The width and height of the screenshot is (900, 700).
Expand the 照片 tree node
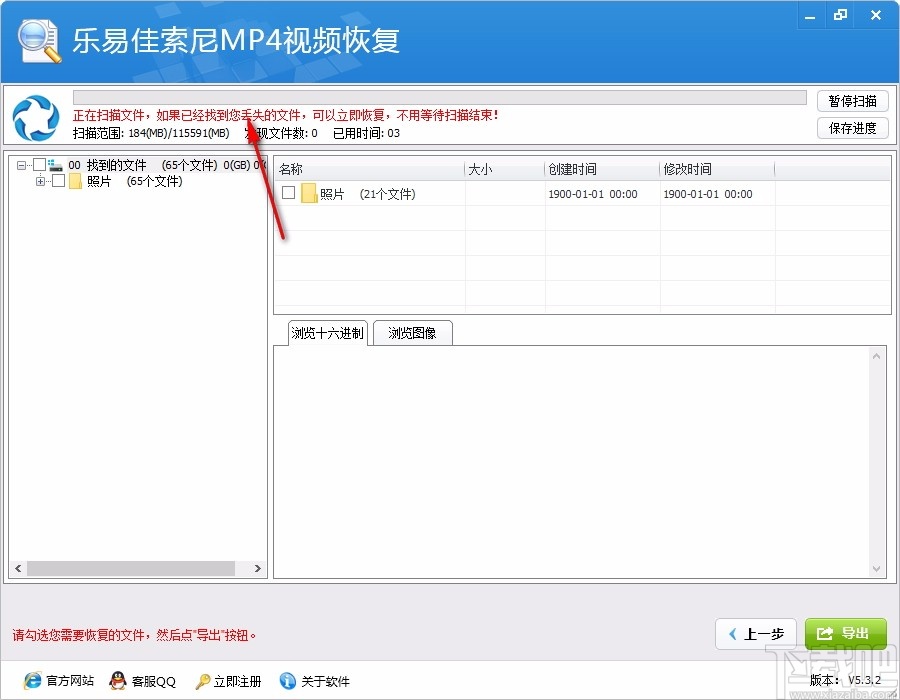click(x=42, y=181)
